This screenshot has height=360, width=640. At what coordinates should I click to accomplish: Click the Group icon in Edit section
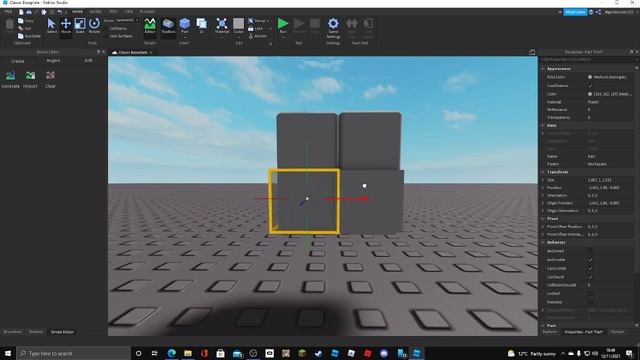pyautogui.click(x=251, y=21)
